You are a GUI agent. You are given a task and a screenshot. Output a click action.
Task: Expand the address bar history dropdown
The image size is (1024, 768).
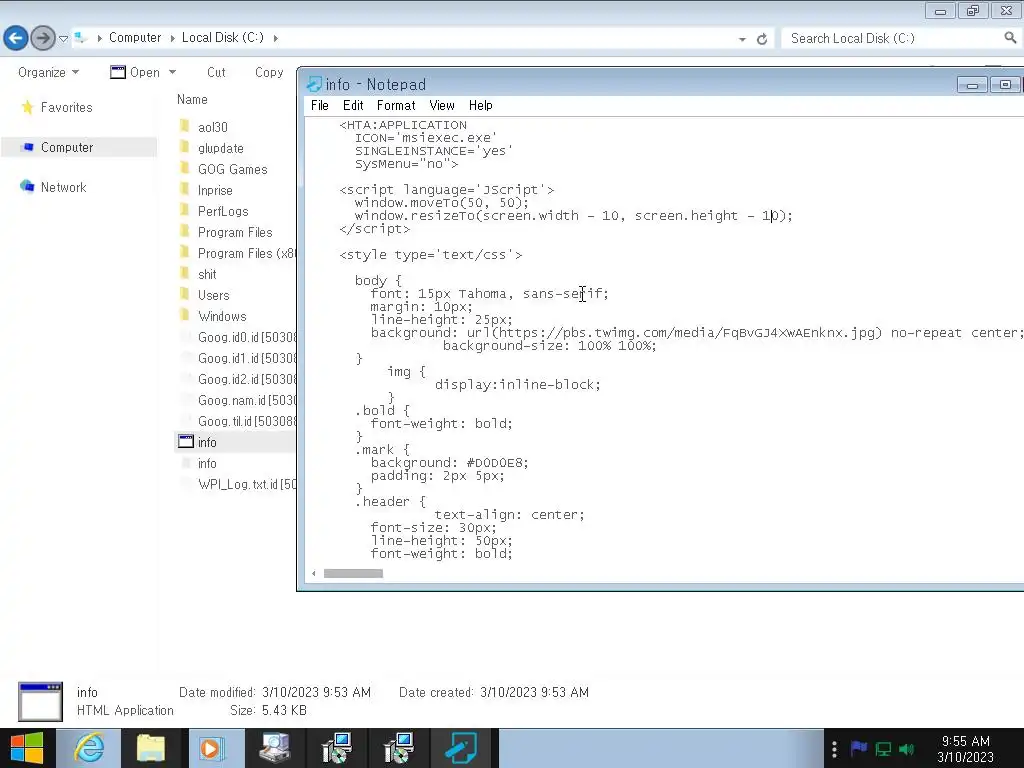click(742, 39)
